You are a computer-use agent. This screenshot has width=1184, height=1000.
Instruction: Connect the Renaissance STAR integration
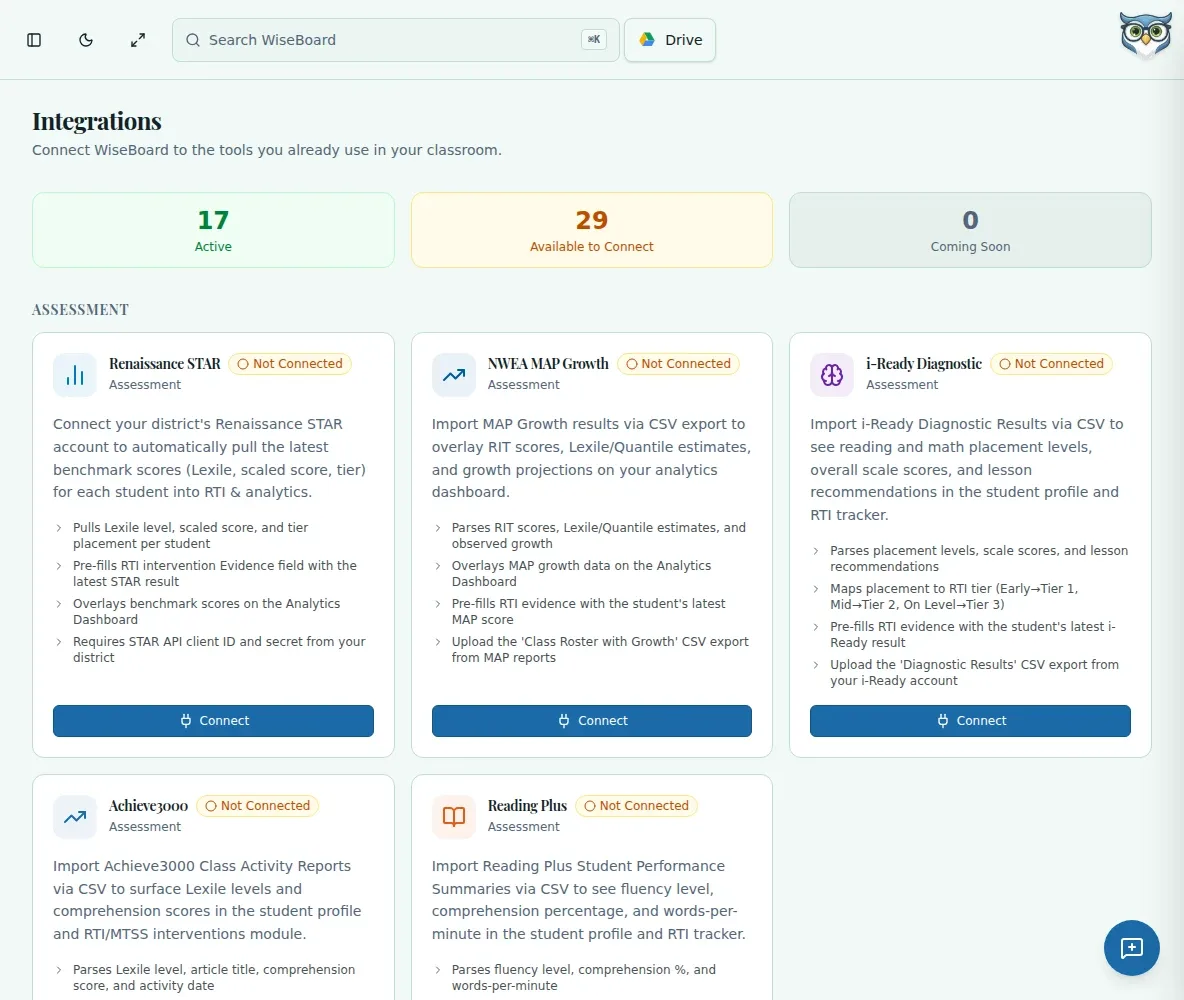click(213, 721)
